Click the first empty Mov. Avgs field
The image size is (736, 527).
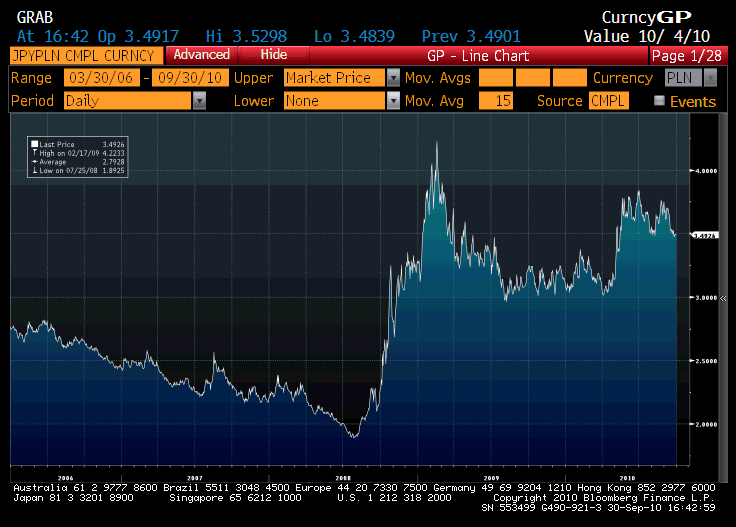495,78
